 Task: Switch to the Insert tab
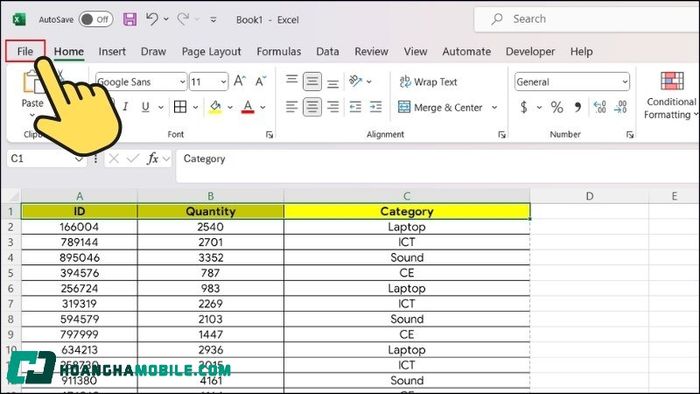click(112, 51)
